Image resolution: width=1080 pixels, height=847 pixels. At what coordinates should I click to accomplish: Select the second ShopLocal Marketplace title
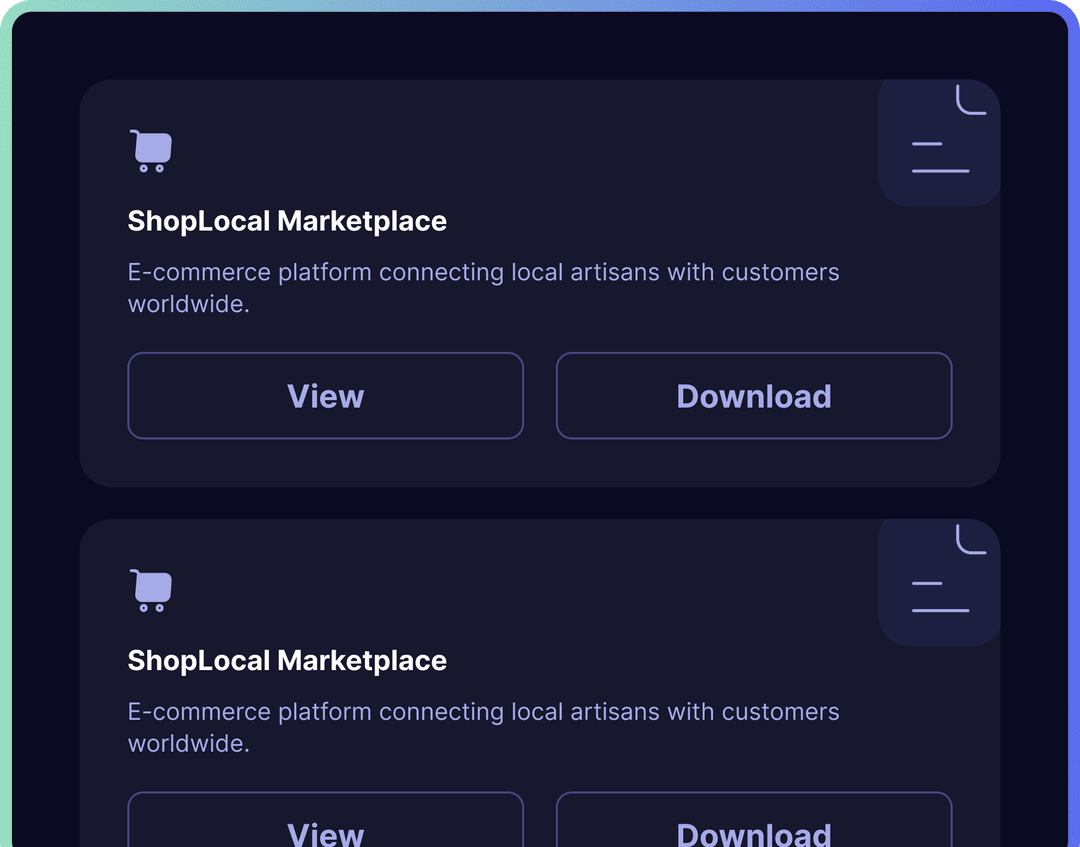coord(287,661)
